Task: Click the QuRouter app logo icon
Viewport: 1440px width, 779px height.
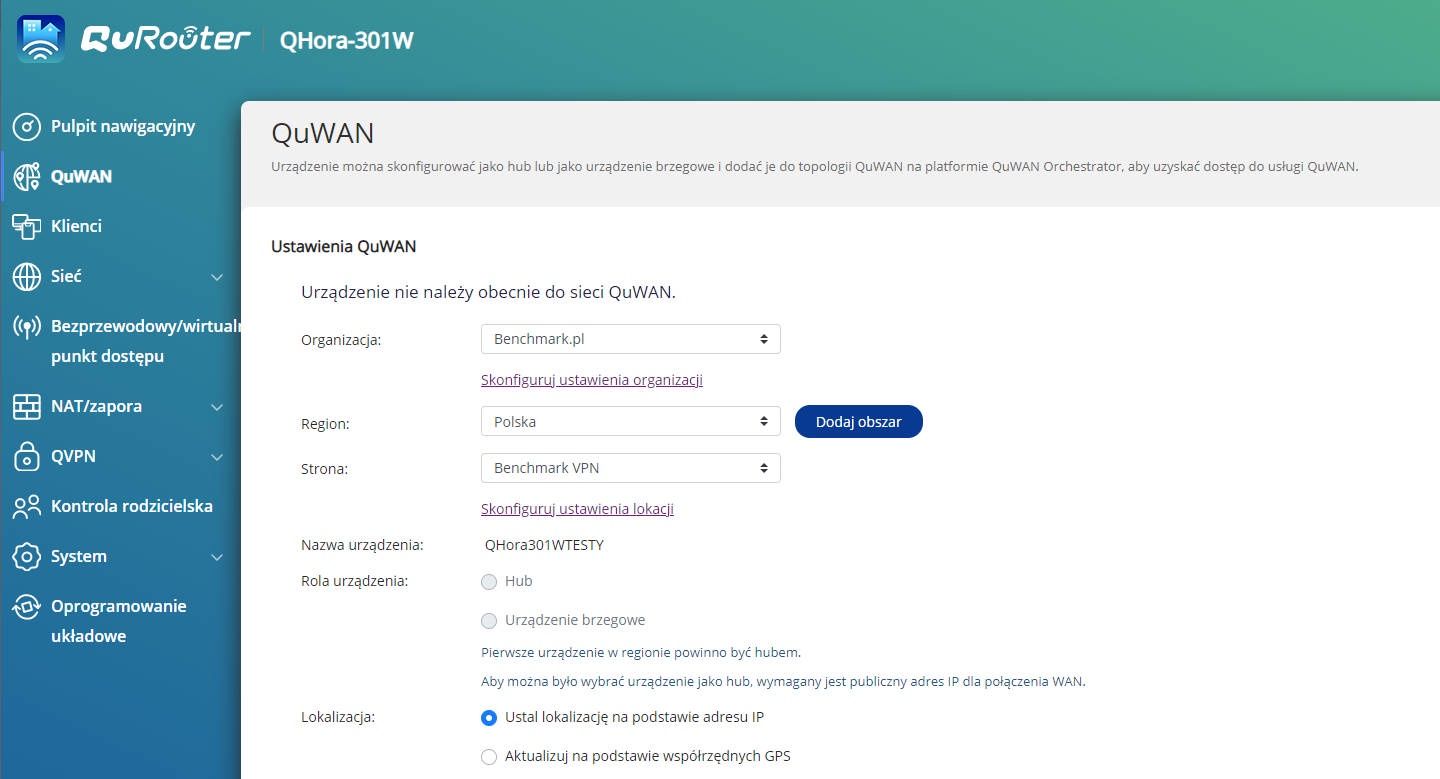Action: (41, 39)
